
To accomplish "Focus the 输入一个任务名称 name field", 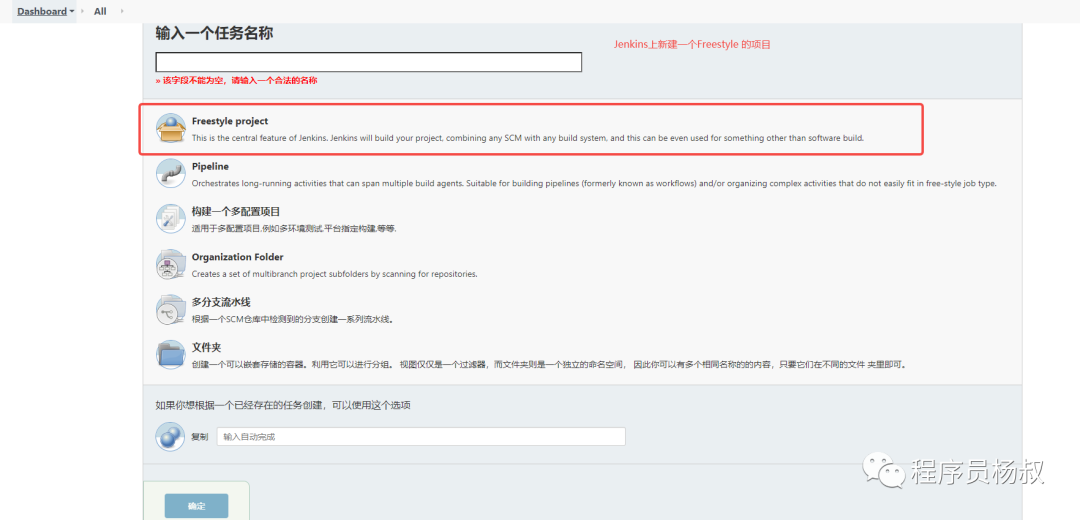I will [x=368, y=62].
